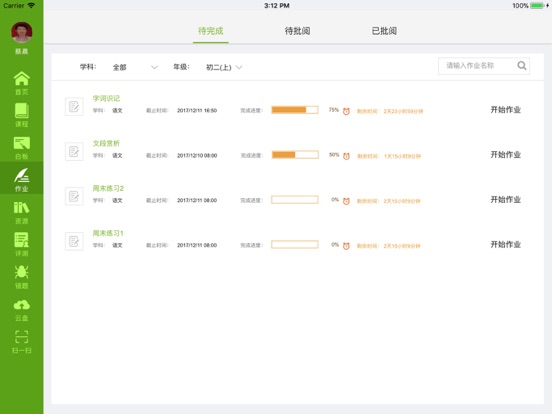
Task: Click 开始作业 for 周末练习1
Action: click(x=506, y=244)
